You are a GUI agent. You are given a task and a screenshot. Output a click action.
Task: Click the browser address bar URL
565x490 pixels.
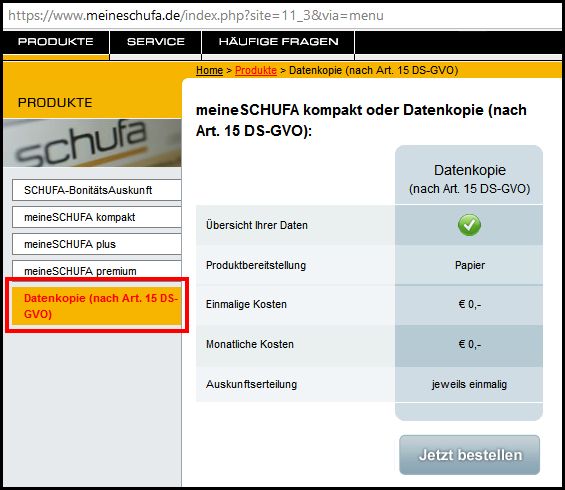tap(196, 16)
